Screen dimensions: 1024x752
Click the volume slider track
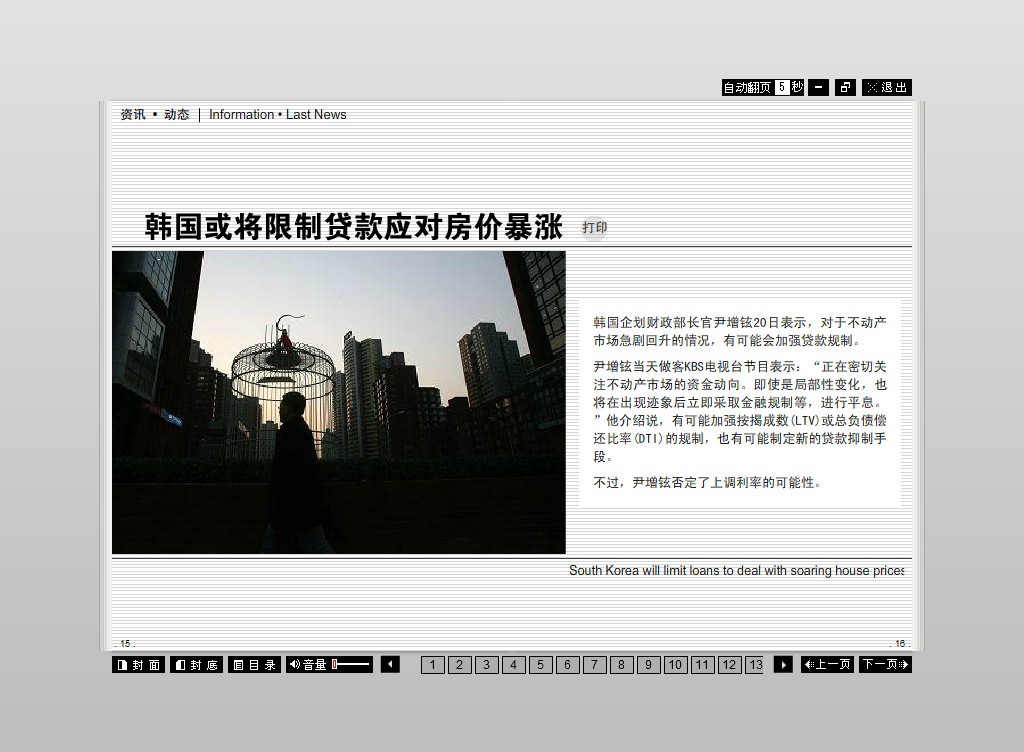351,665
